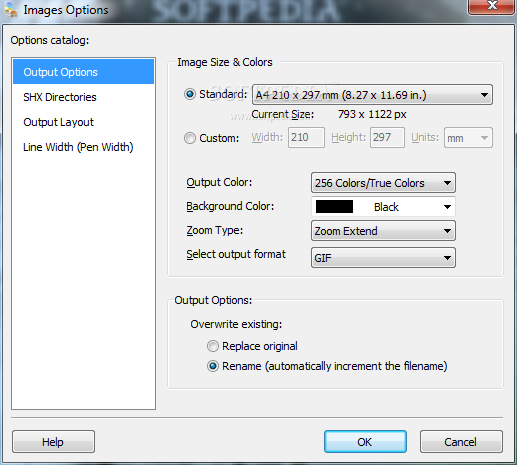Click the Images Options title bar icon
The image size is (517, 465).
point(11,9)
